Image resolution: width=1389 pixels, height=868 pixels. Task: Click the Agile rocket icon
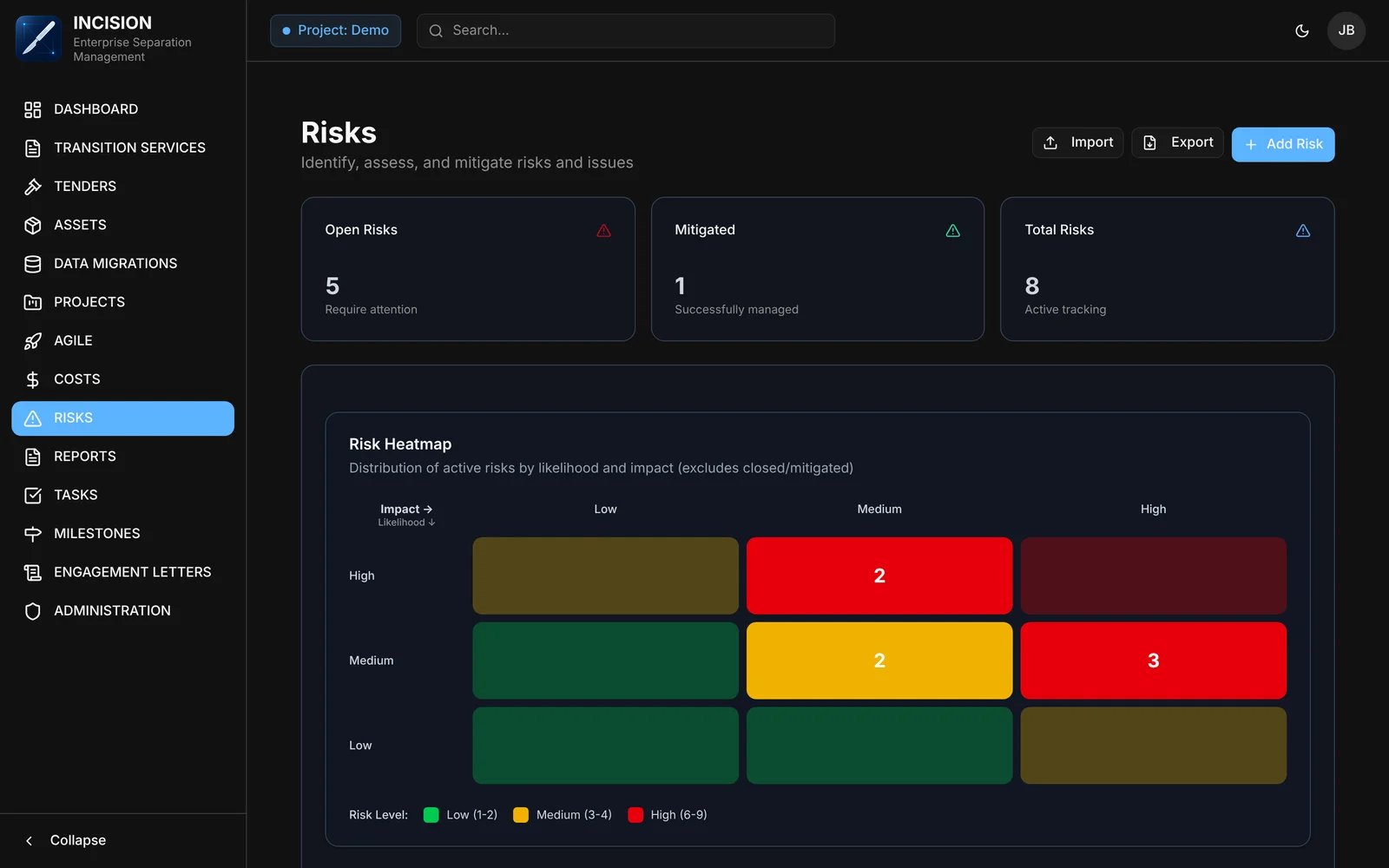[33, 341]
